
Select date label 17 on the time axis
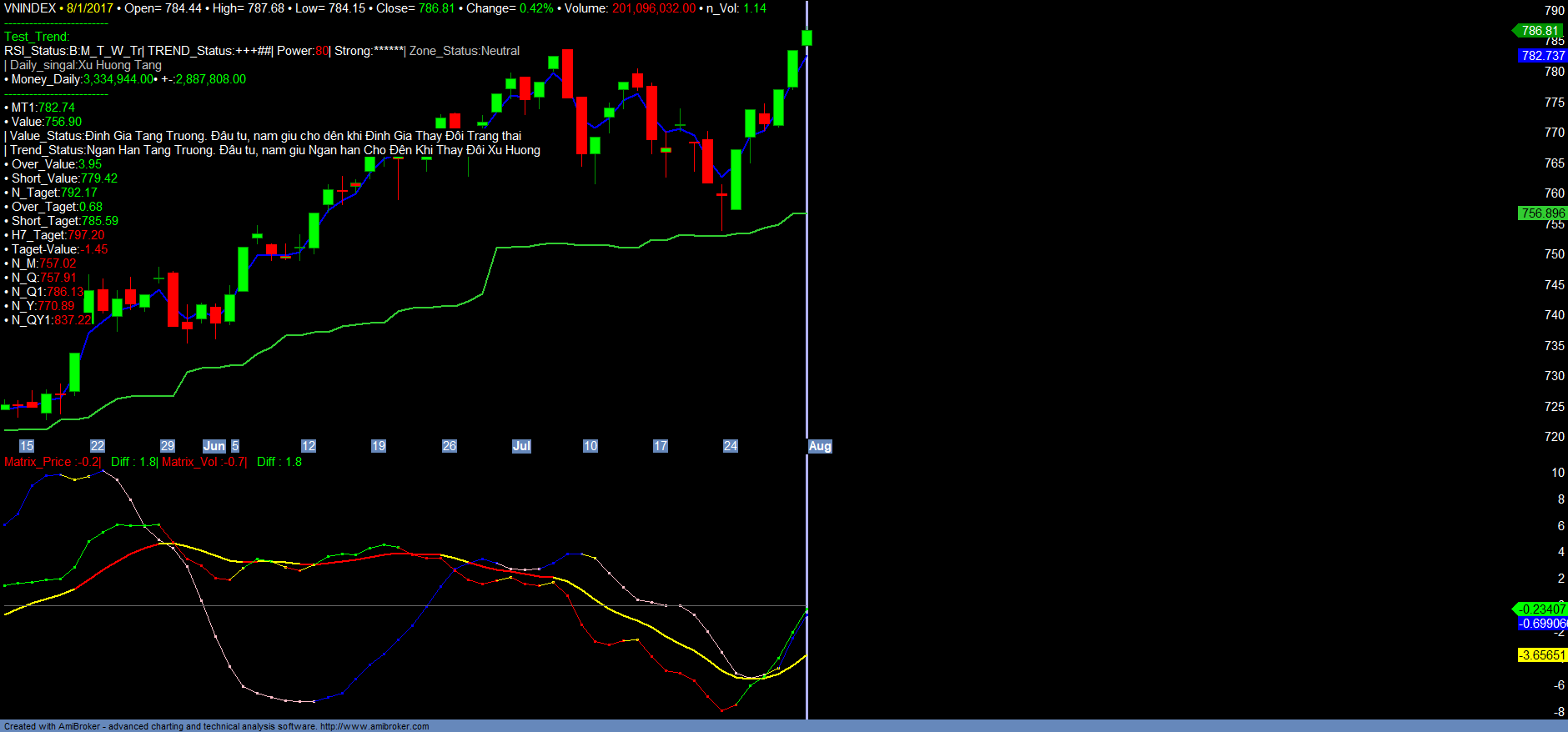661,446
